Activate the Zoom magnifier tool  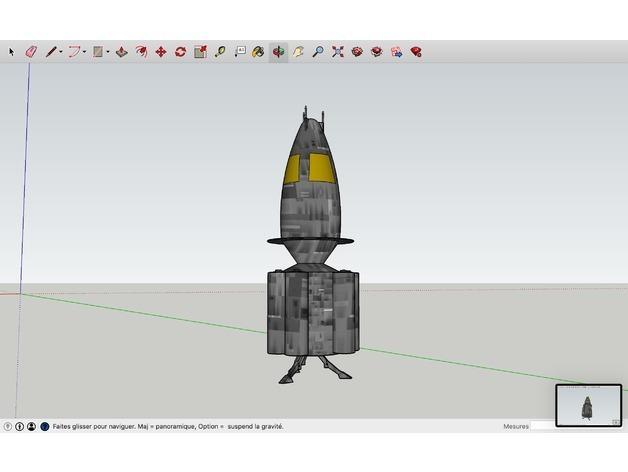318,52
